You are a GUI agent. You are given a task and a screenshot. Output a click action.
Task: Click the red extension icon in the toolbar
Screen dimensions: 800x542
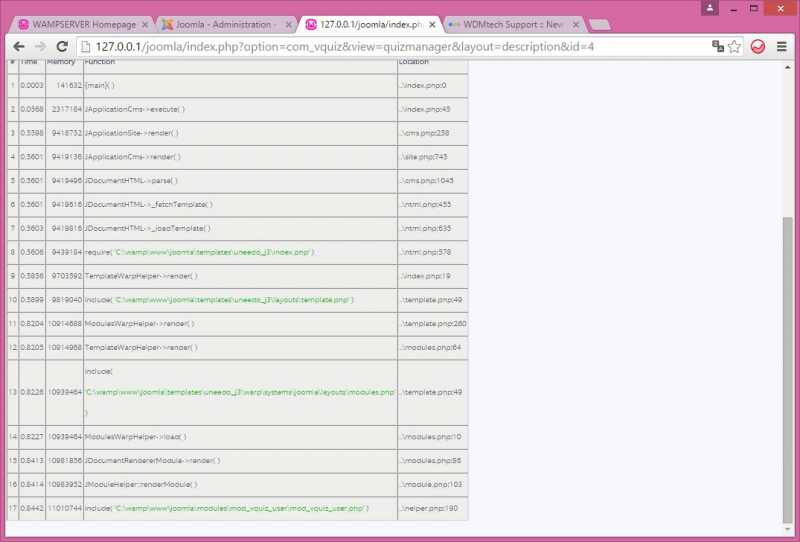click(x=758, y=47)
